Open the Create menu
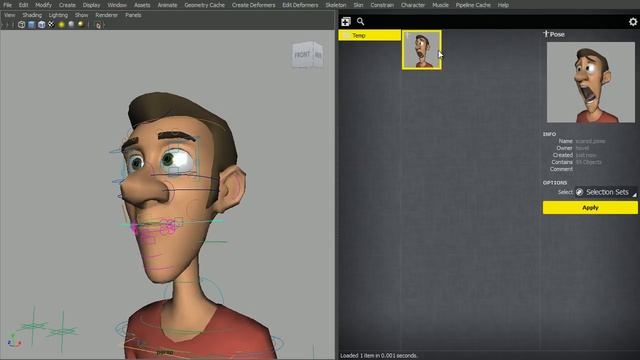The width and height of the screenshot is (640, 360). [67, 5]
